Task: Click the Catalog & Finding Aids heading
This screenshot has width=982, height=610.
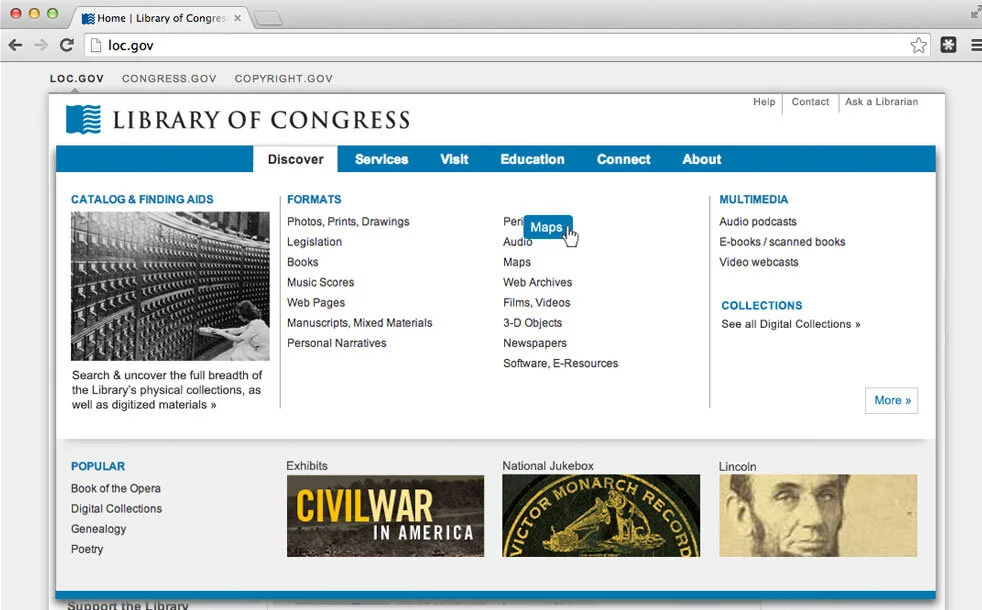Action: click(x=142, y=199)
